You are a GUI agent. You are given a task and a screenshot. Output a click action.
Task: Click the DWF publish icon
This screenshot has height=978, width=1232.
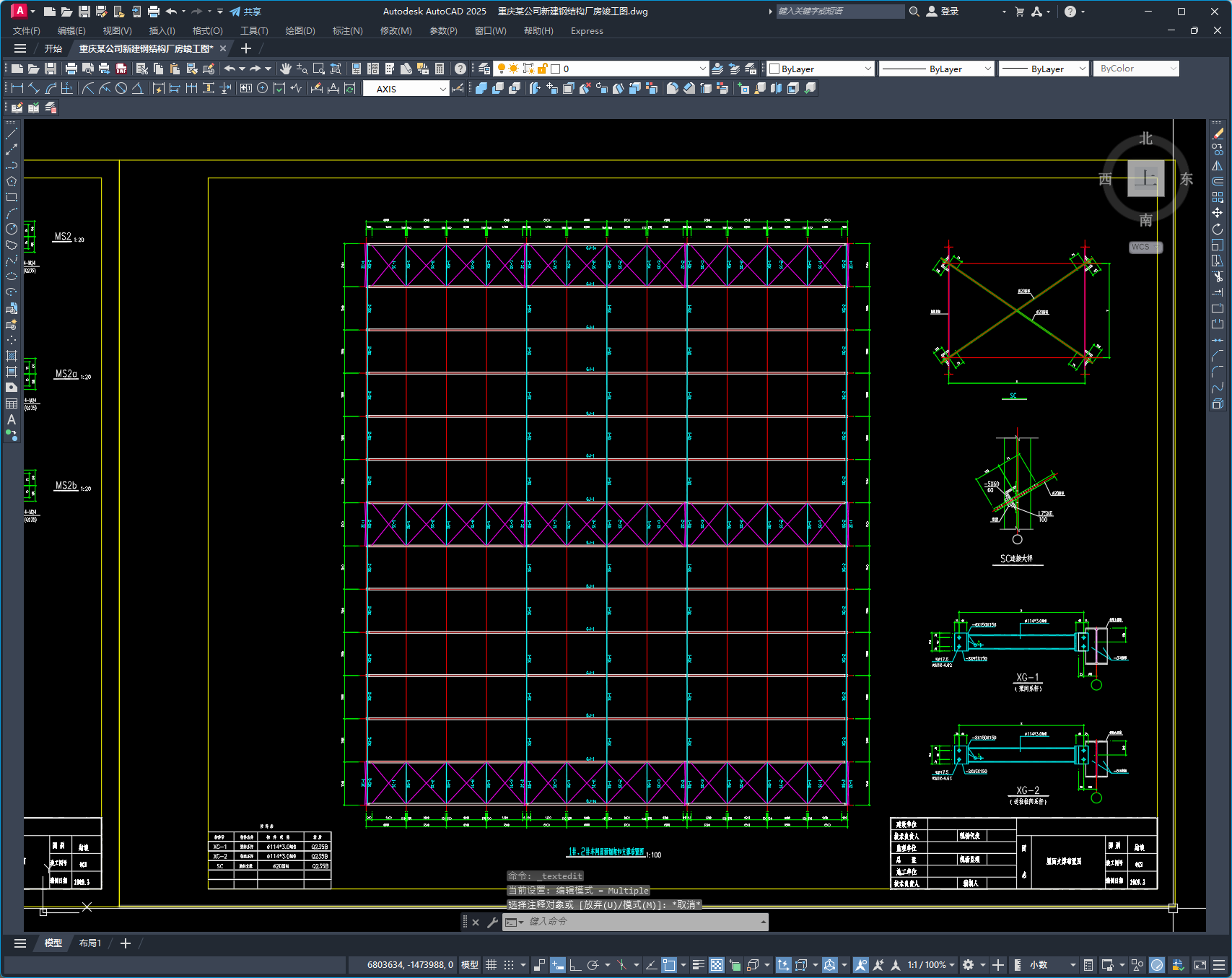tap(121, 69)
